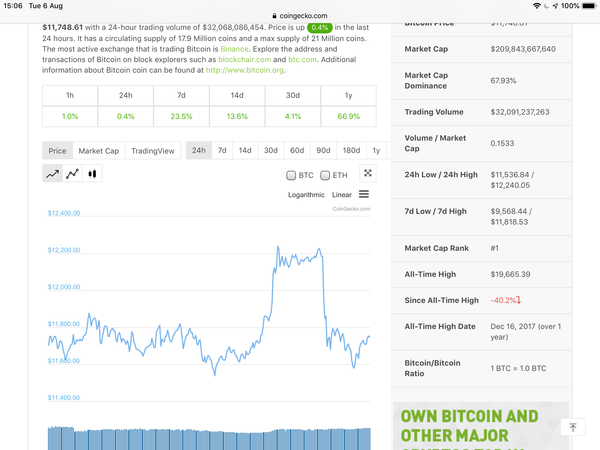This screenshot has width=600, height=450.
Task: Click the 14d change value 13.6%
Action: click(237, 116)
